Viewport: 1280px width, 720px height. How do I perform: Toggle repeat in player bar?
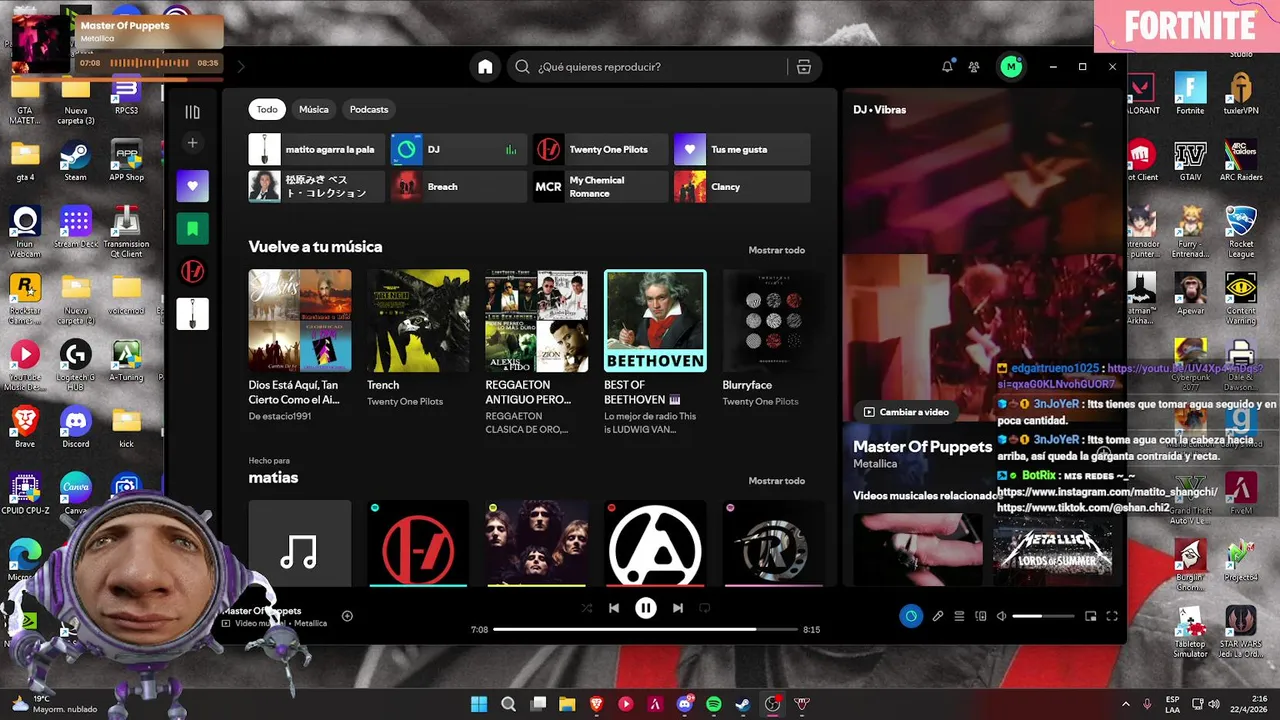(x=705, y=608)
